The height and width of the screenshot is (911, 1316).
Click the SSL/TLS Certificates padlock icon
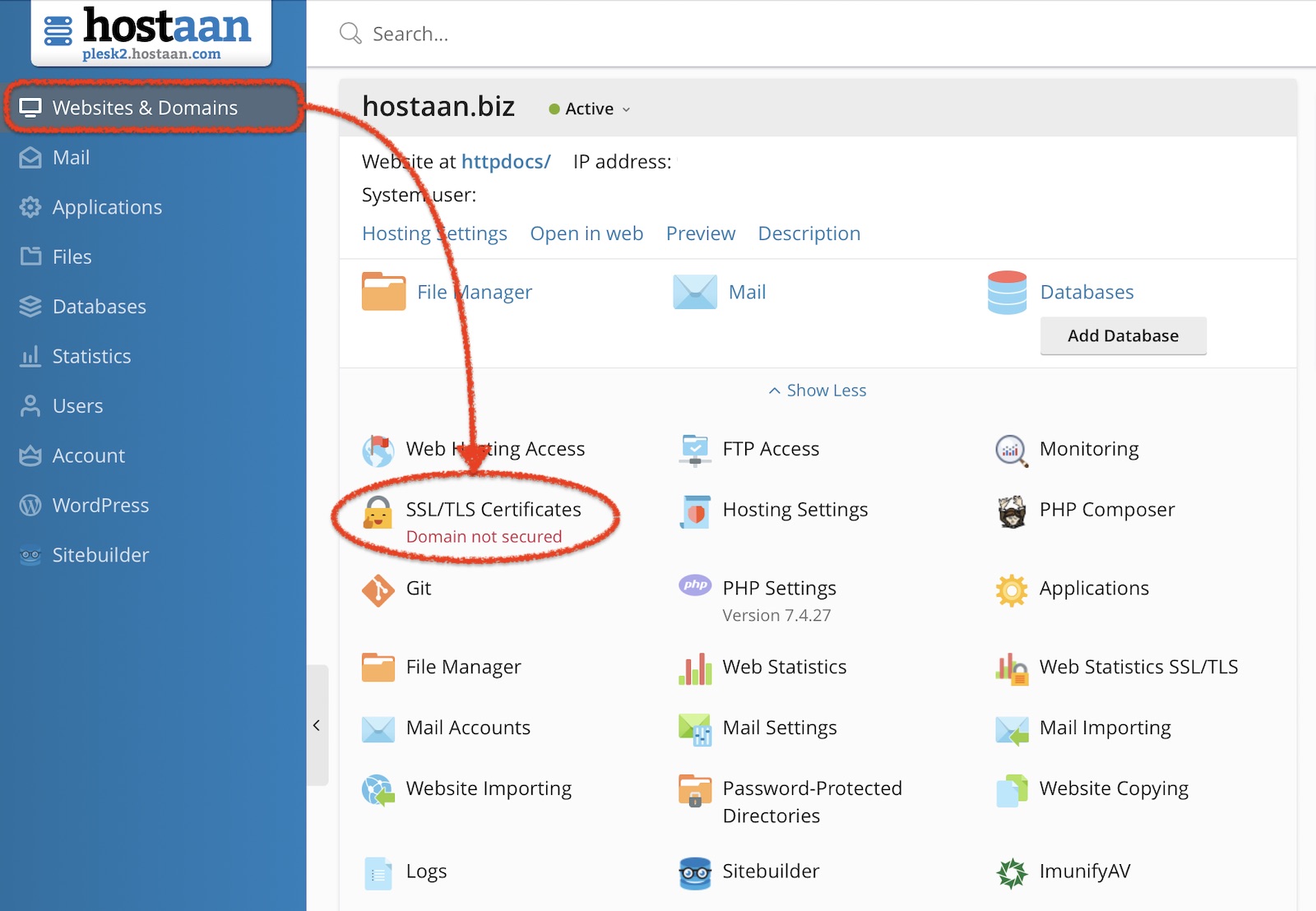(378, 511)
